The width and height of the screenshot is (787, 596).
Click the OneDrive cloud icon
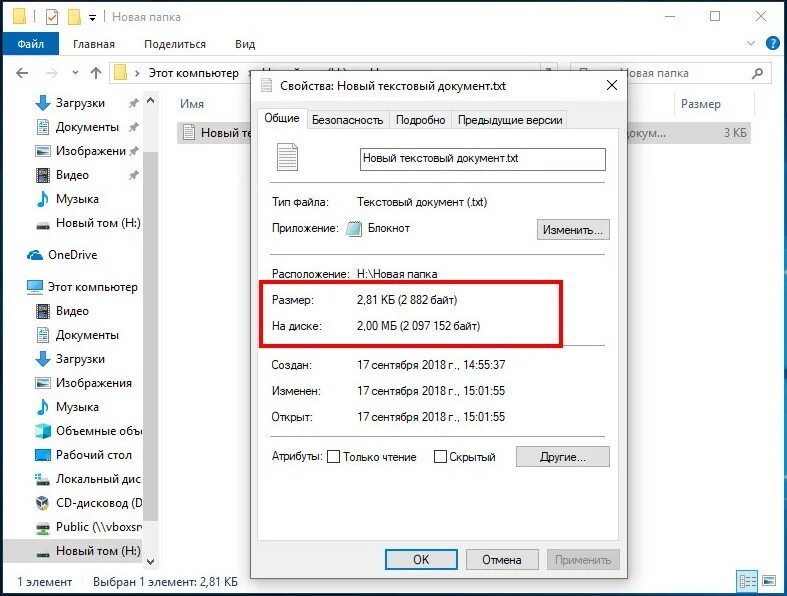tap(35, 255)
